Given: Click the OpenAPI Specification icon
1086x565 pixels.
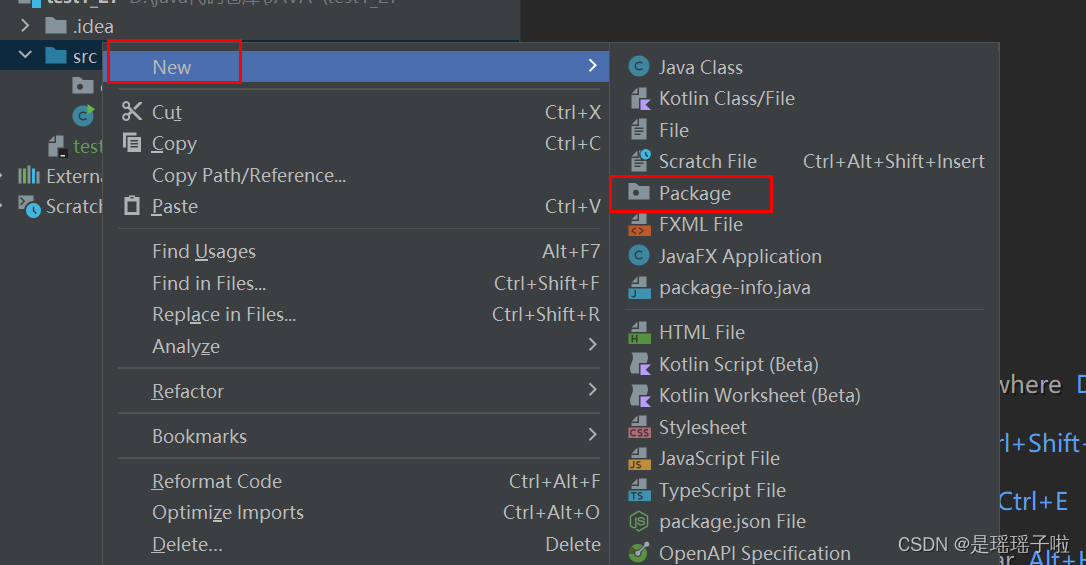Looking at the screenshot, I should (x=639, y=553).
